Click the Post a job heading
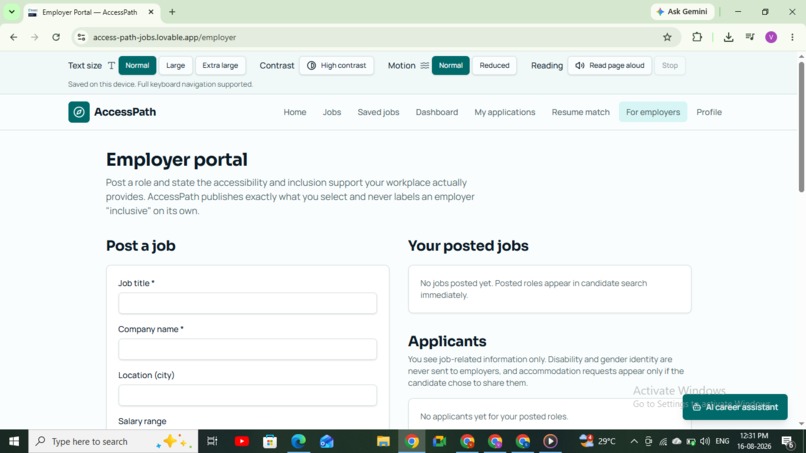This screenshot has width=806, height=453. [141, 246]
